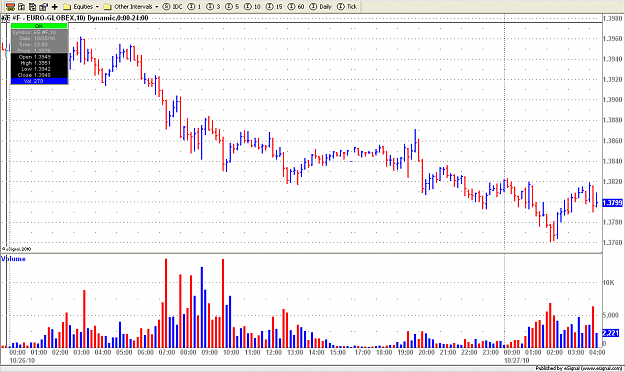Click the Close value in the cursor window
625x372 pixels.
tap(42, 75)
